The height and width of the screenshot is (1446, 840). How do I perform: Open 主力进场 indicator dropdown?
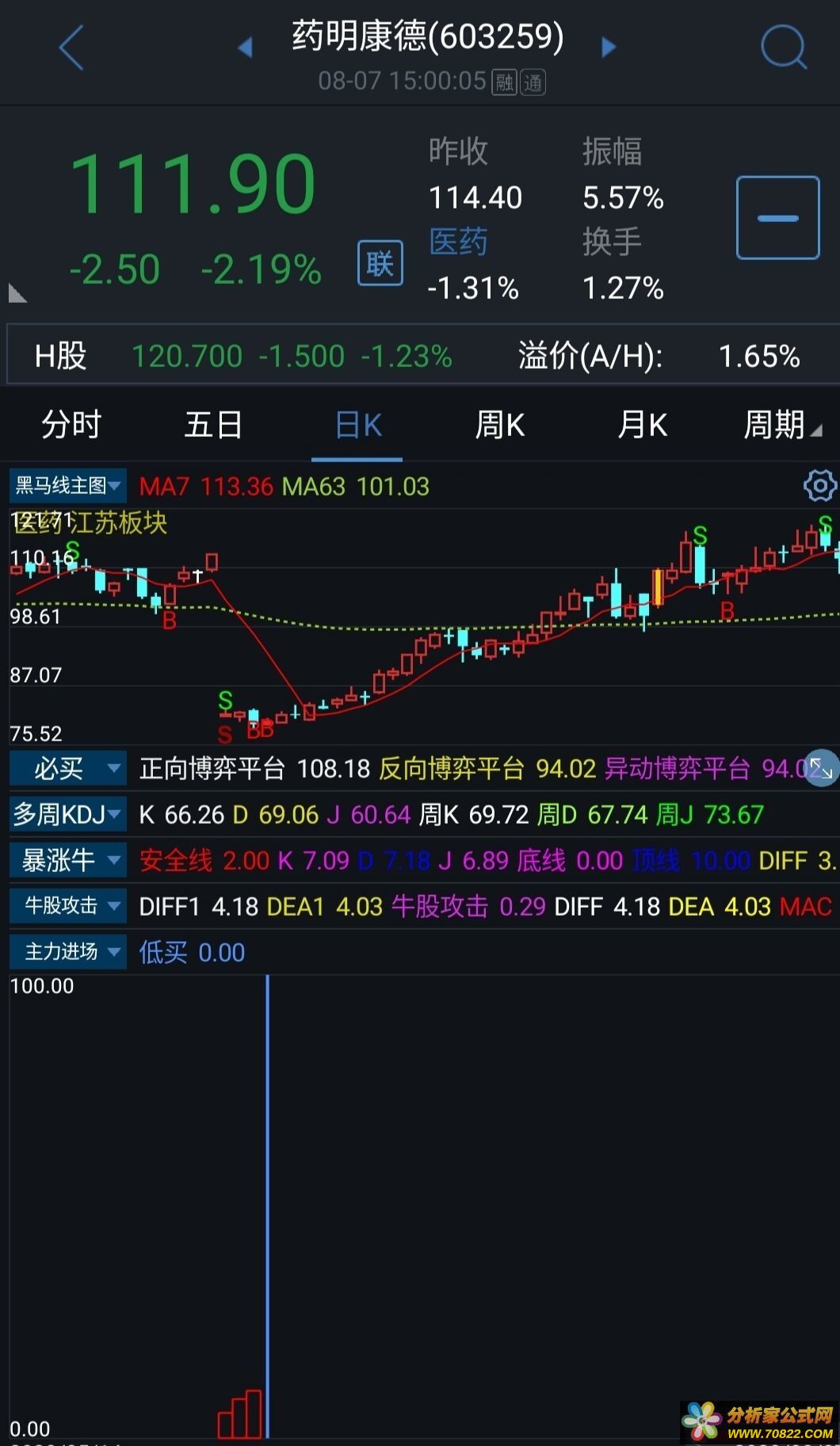pyautogui.click(x=68, y=952)
